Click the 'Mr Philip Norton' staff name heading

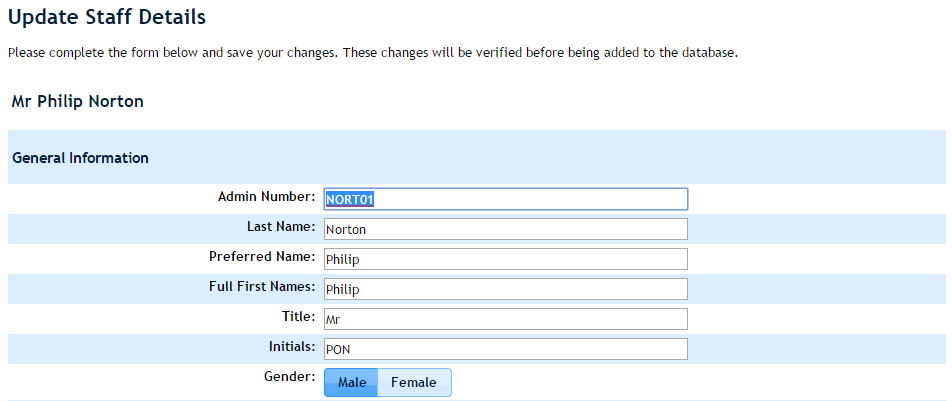(x=77, y=102)
